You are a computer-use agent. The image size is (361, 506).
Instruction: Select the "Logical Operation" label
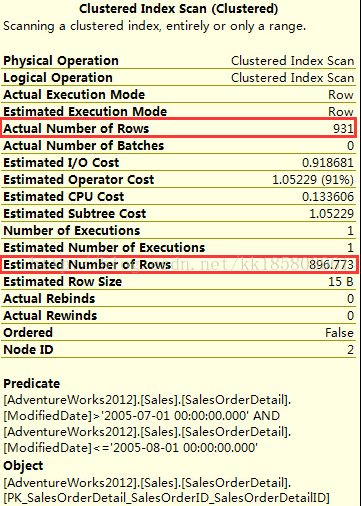58,78
